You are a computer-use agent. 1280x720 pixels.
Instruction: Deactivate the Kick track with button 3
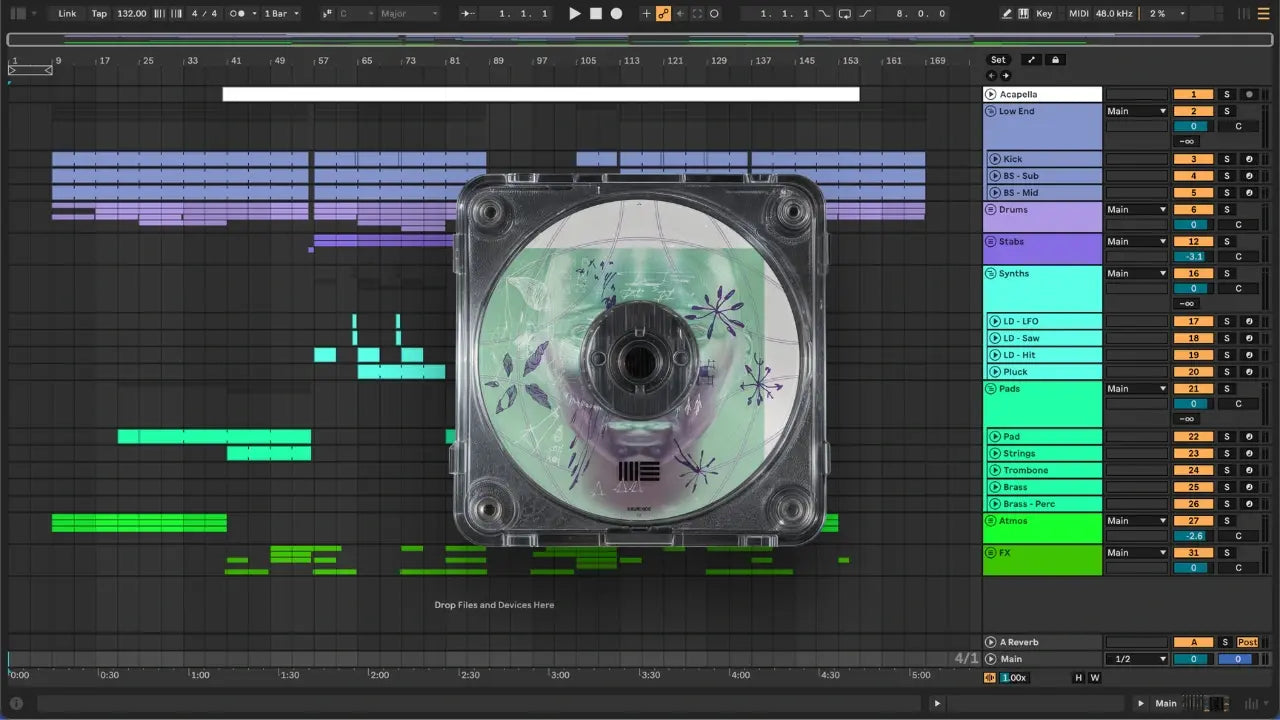pyautogui.click(x=1193, y=159)
